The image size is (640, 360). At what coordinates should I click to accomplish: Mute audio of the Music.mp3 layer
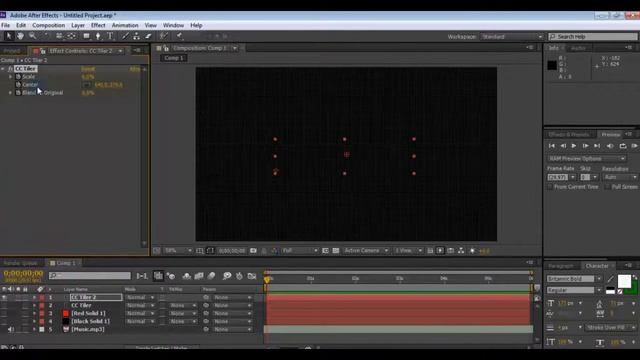(x=11, y=329)
